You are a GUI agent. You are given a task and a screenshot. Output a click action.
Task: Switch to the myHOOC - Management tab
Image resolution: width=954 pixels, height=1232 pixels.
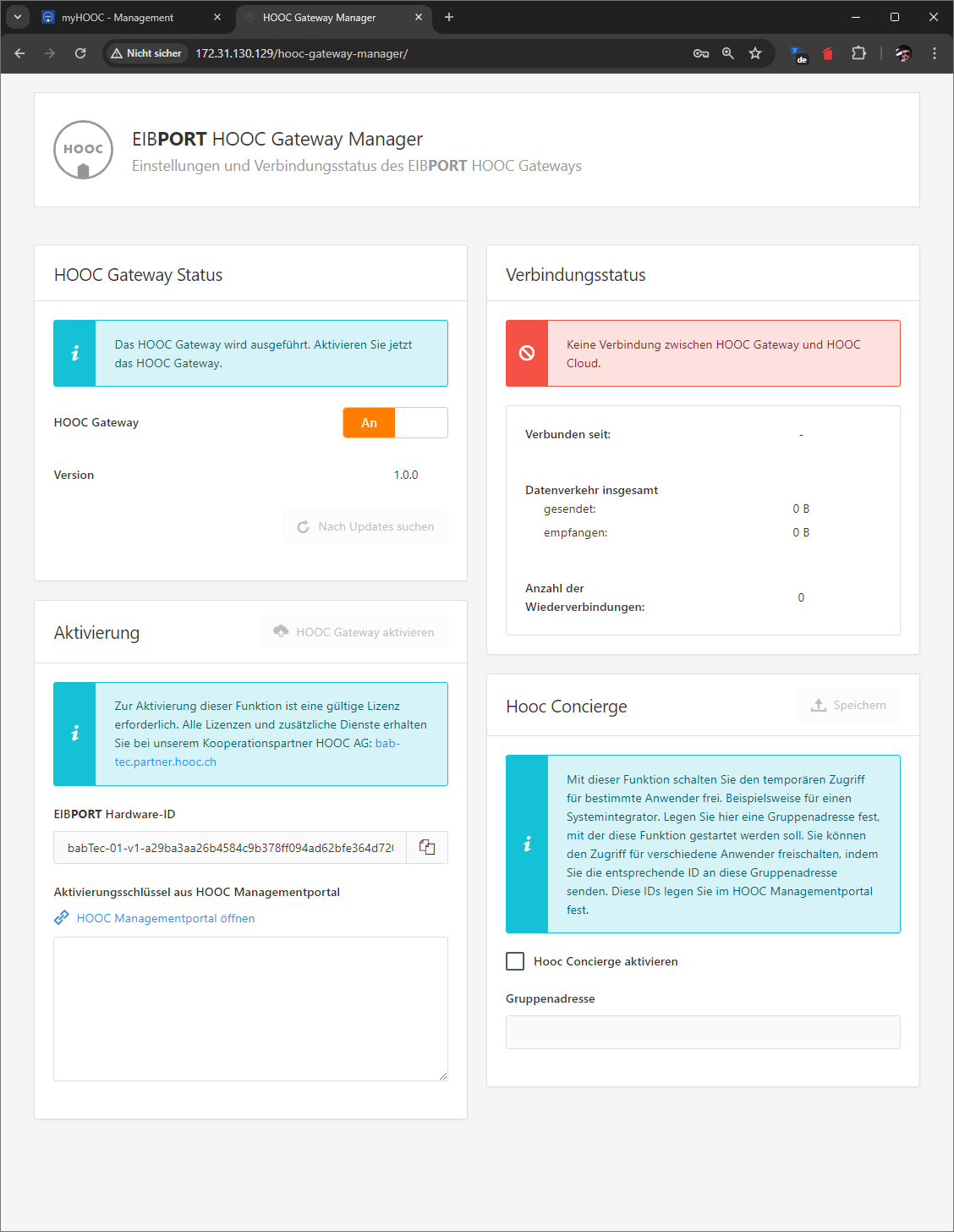[118, 18]
